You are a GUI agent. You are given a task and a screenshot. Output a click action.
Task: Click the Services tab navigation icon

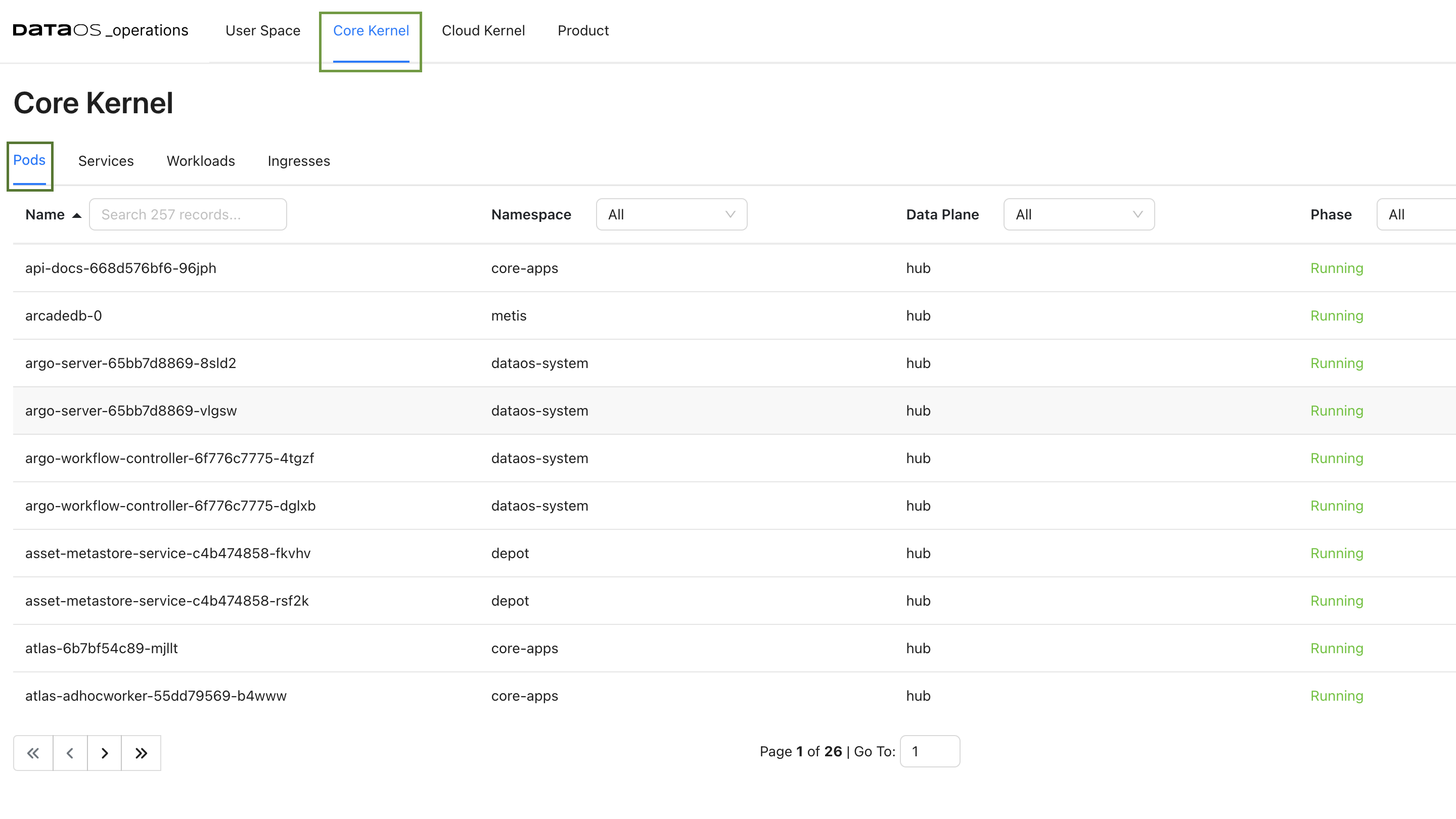(105, 161)
